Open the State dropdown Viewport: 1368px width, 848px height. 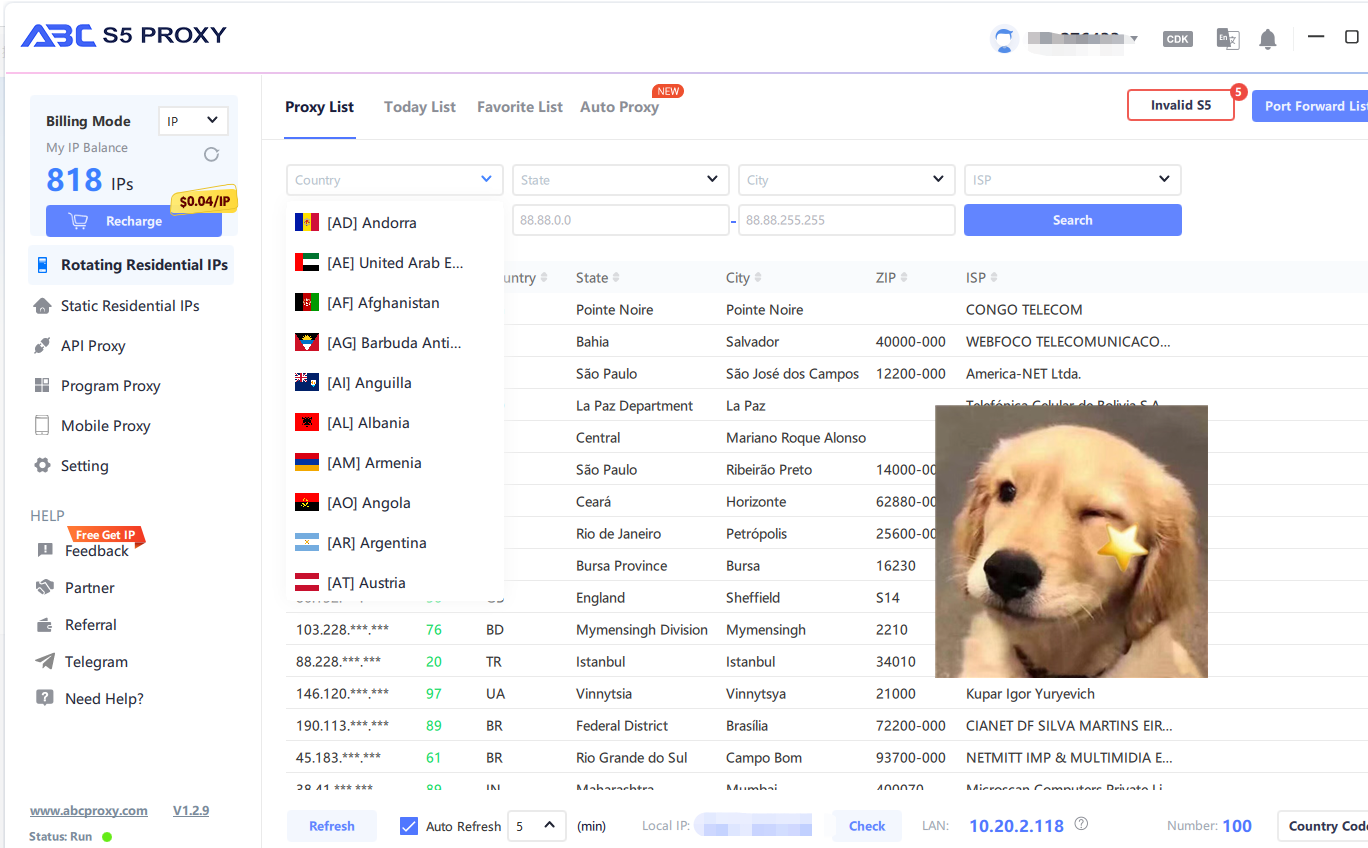(x=620, y=180)
